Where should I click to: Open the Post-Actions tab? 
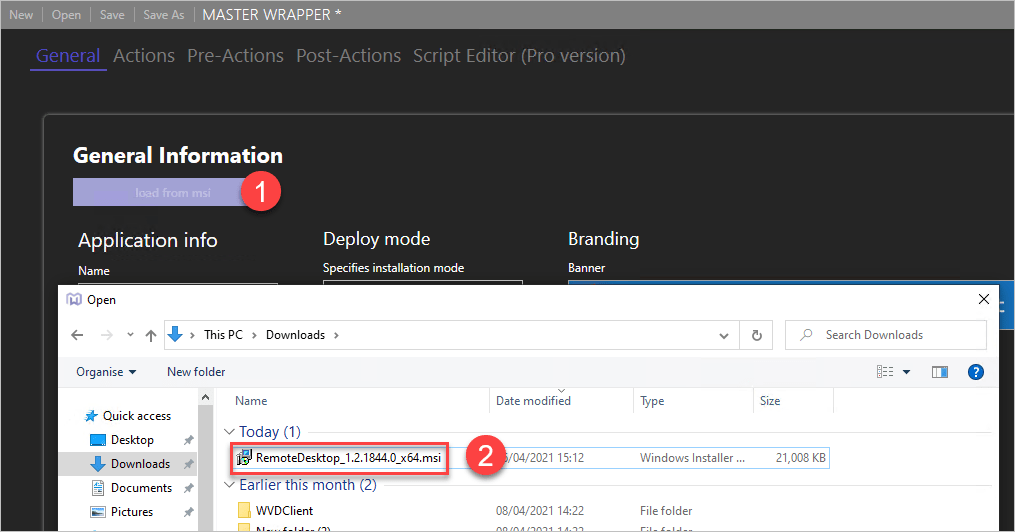click(x=348, y=56)
